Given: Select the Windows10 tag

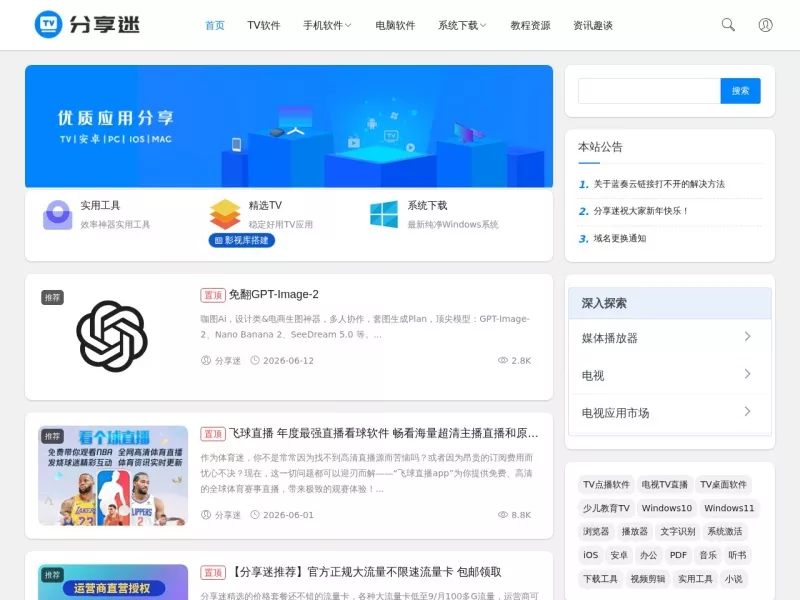Looking at the screenshot, I should click(667, 508).
